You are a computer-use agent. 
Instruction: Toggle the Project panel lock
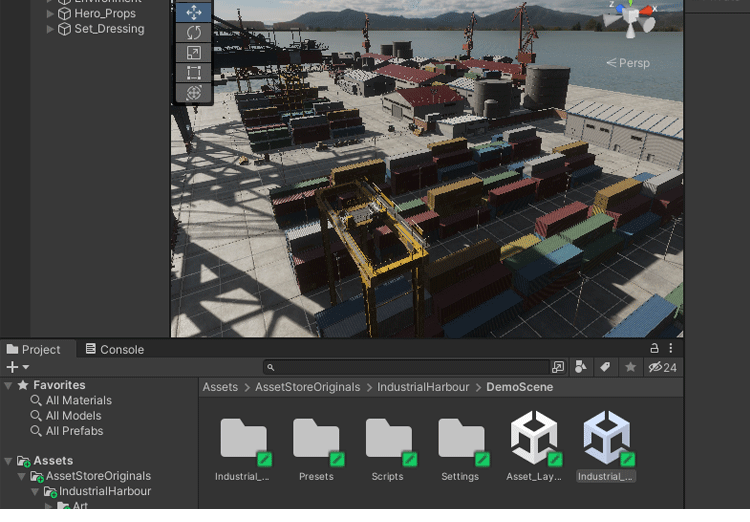tap(655, 349)
